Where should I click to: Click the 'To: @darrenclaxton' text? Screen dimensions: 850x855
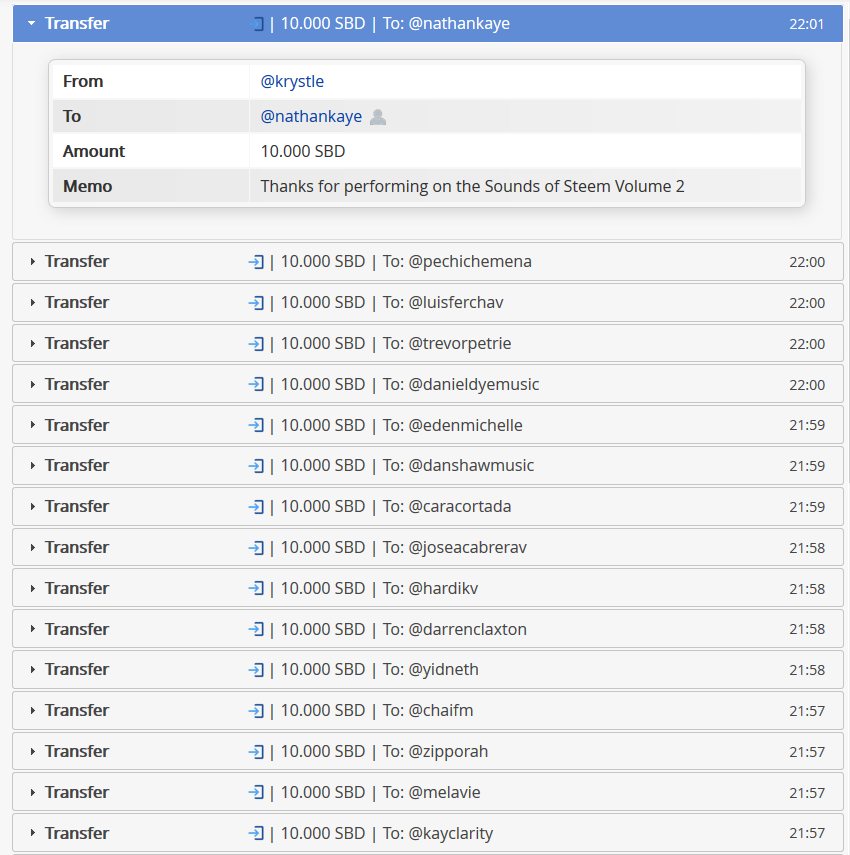pos(455,629)
